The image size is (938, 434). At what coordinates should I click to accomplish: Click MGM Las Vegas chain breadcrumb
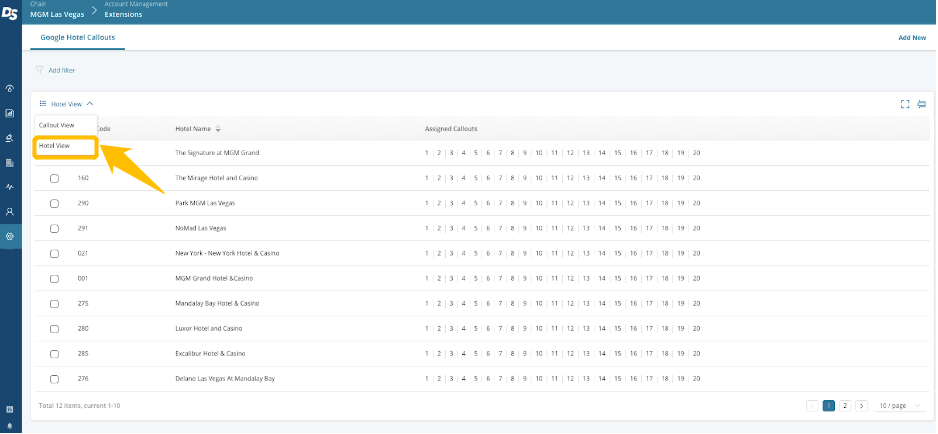57,14
